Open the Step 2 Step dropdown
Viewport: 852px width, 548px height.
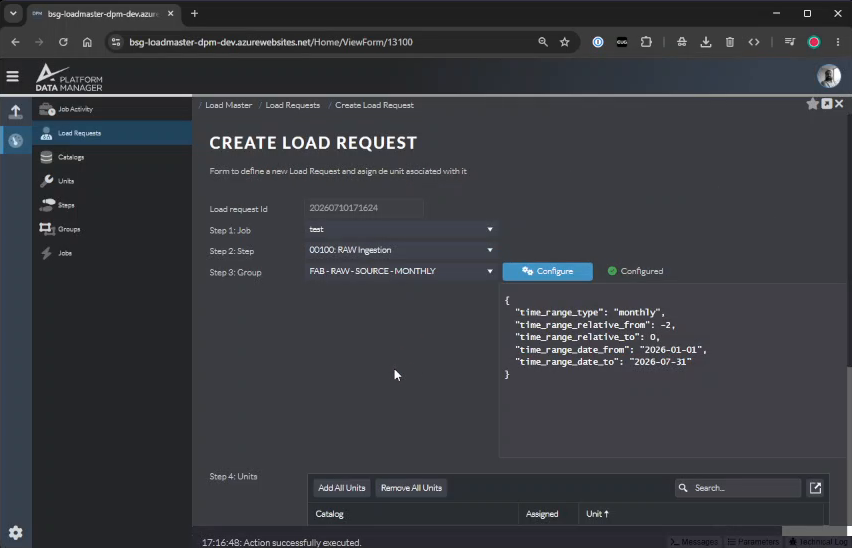click(400, 250)
